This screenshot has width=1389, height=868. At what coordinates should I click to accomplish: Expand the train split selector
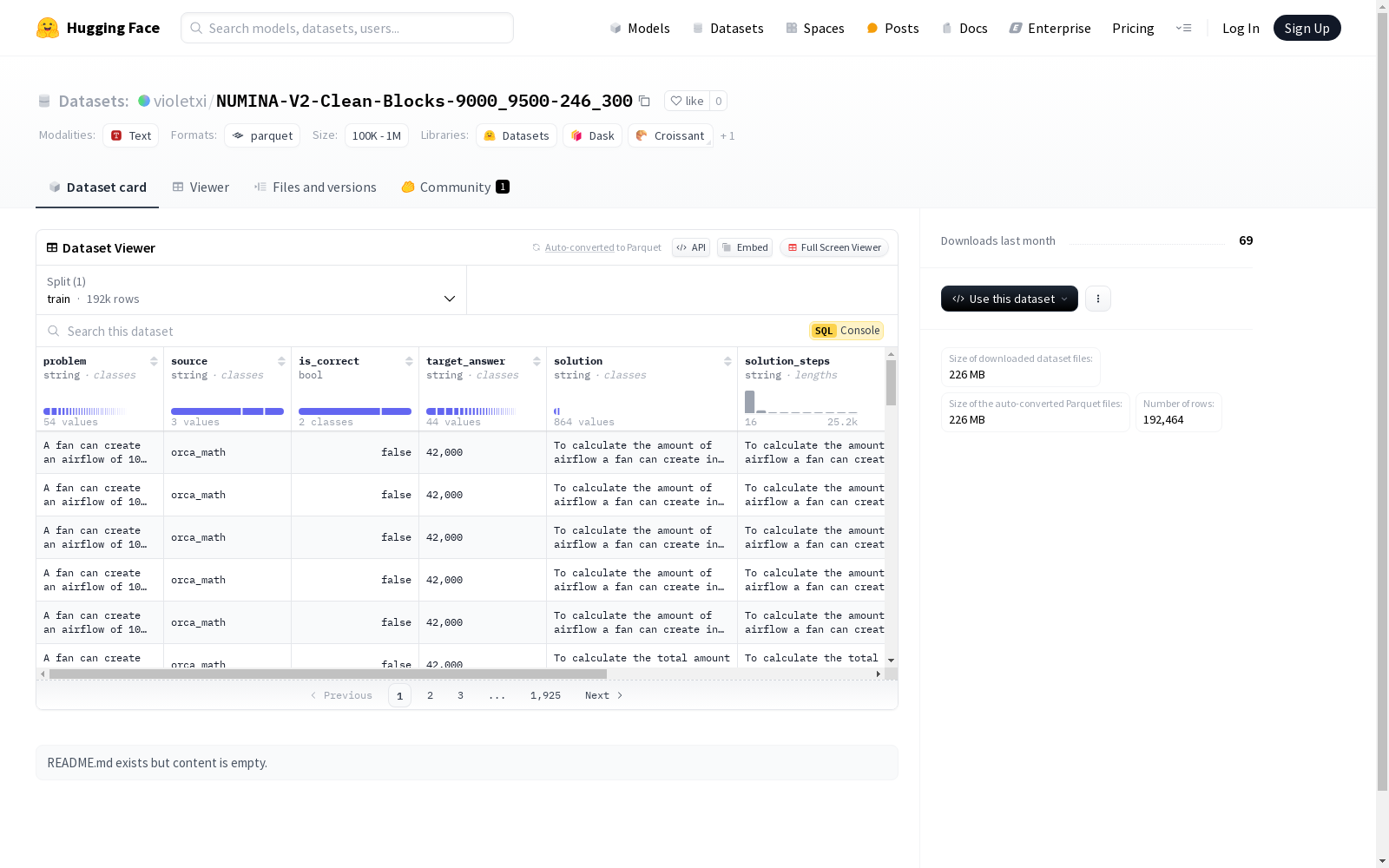pyautogui.click(x=252, y=290)
